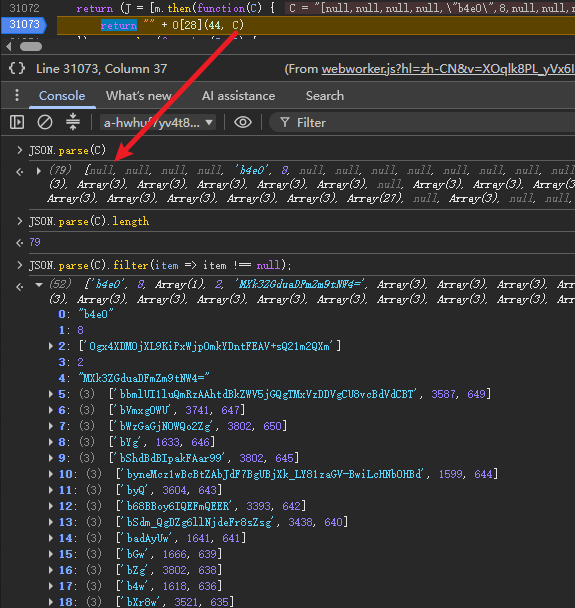575x608 pixels.
Task: Click the filter funnel icon
Action: click(285, 123)
